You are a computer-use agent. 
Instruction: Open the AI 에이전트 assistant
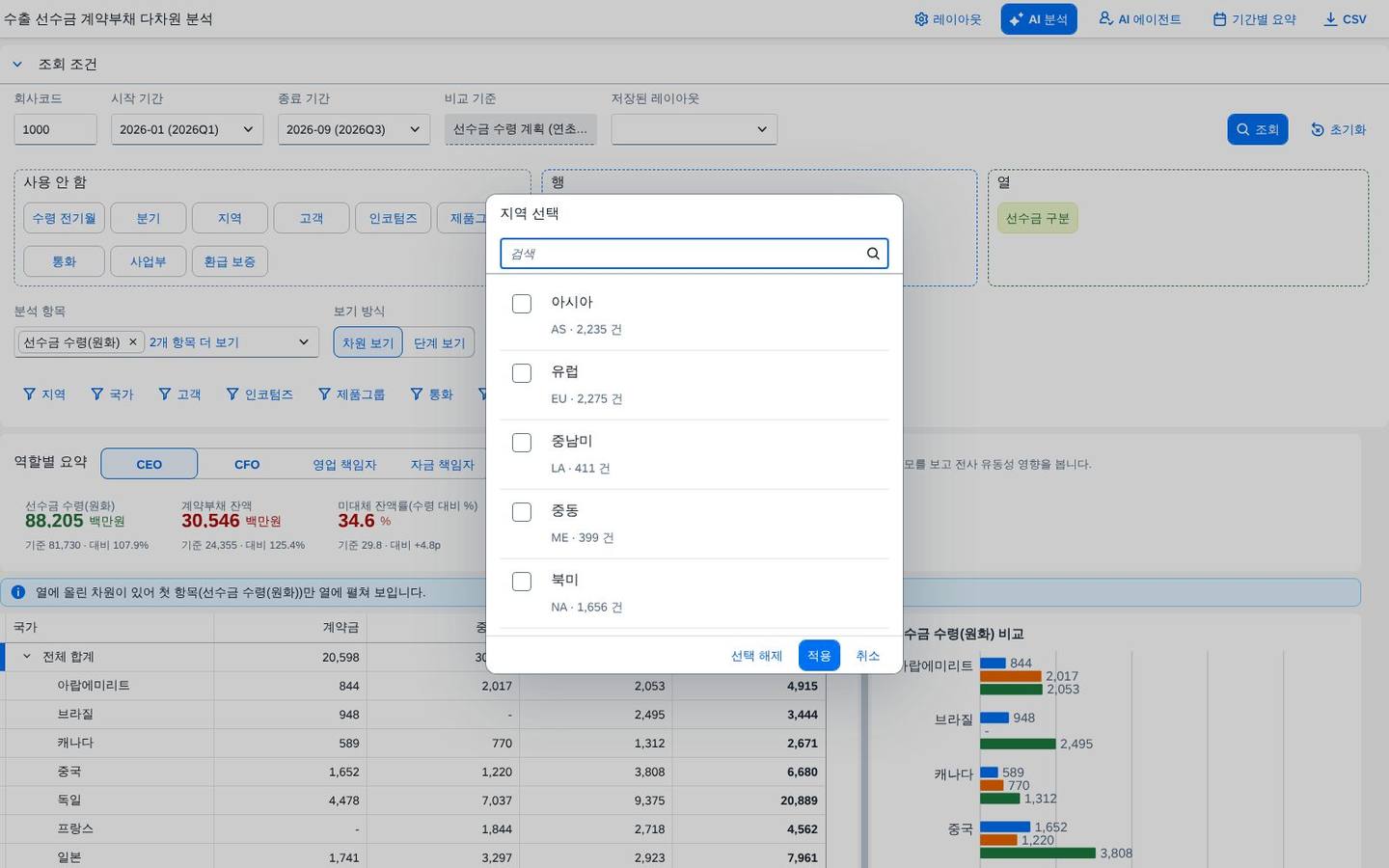[1140, 19]
